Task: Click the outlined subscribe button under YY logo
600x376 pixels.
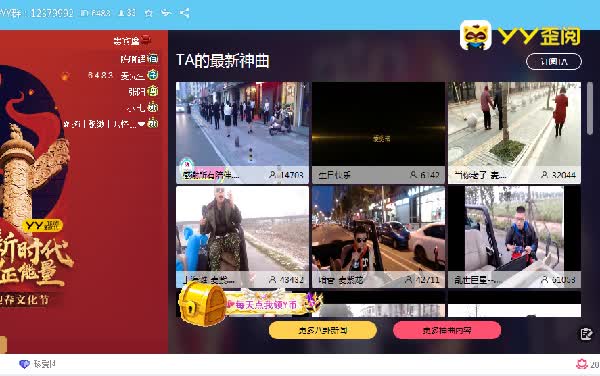Action: coord(554,62)
